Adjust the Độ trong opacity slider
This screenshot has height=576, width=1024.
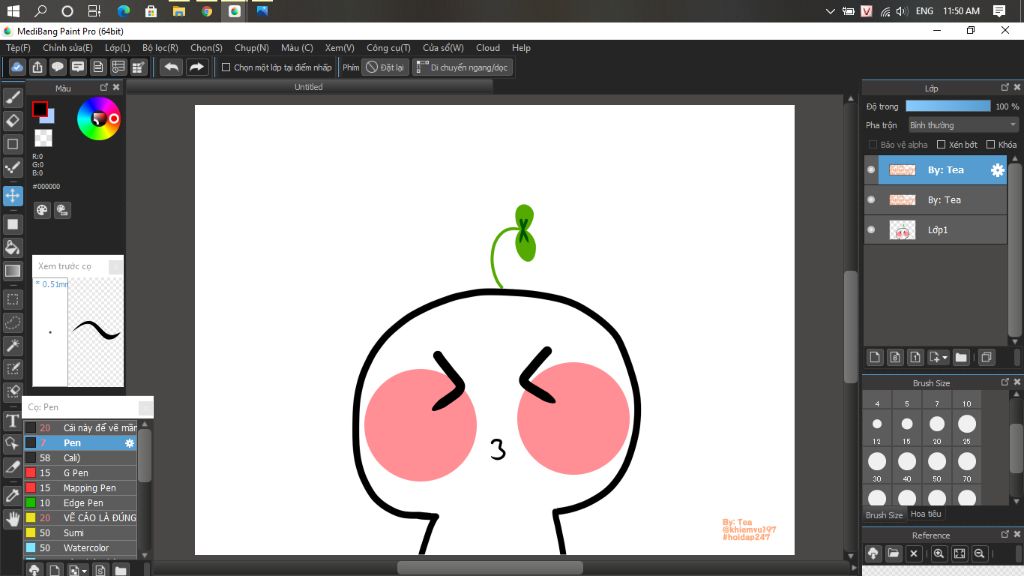(948, 106)
